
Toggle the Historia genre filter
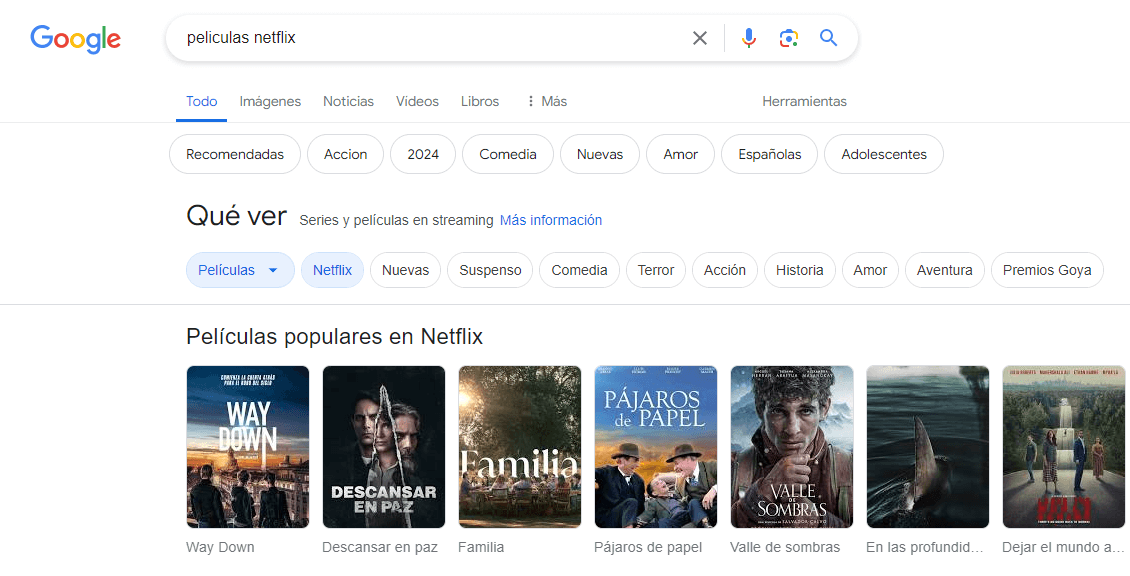point(799,270)
